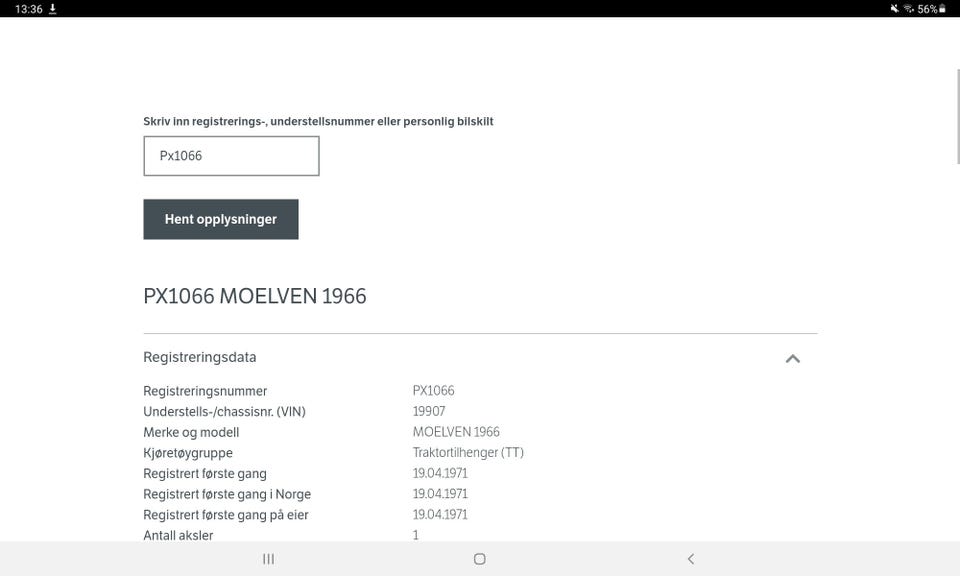The image size is (960, 576).
Task: Click the page vertical scrollbar
Action: tap(958, 116)
